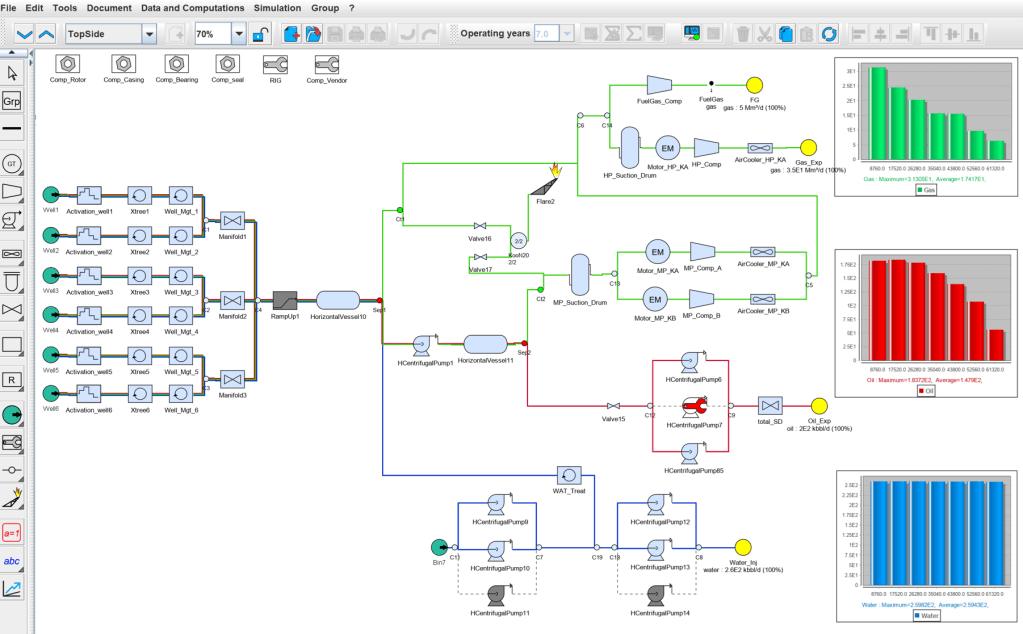The height and width of the screenshot is (634, 1023).
Task: Select the a=1 variable tool
Action: coord(13,531)
